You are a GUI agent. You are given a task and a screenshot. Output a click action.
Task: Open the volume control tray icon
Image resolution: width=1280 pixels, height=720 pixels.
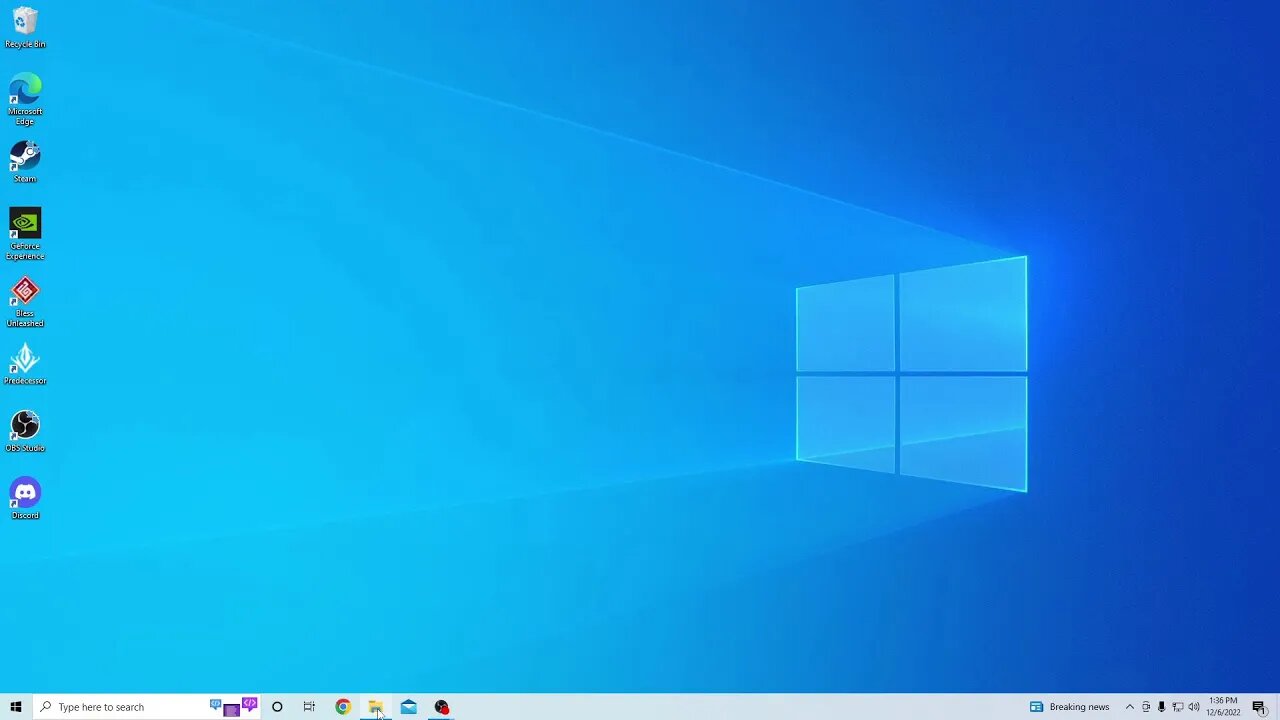click(x=1194, y=707)
